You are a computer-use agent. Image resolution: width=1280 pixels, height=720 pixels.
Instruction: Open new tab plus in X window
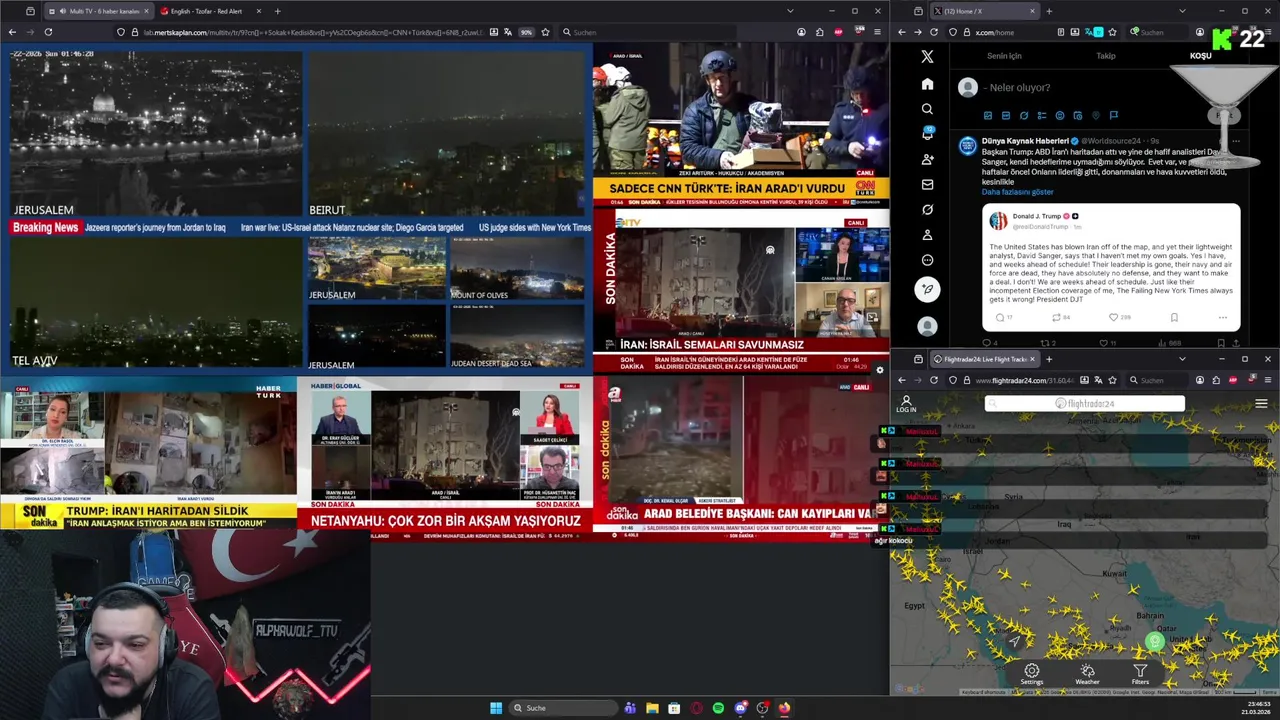click(x=1048, y=11)
